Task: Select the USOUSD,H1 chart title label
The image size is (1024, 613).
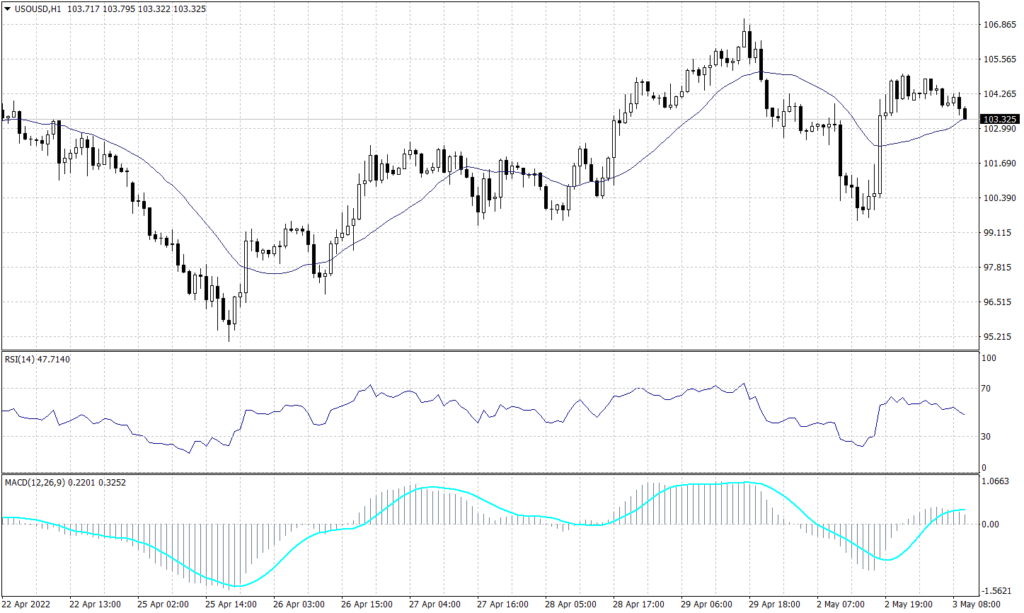Action: tap(37, 8)
